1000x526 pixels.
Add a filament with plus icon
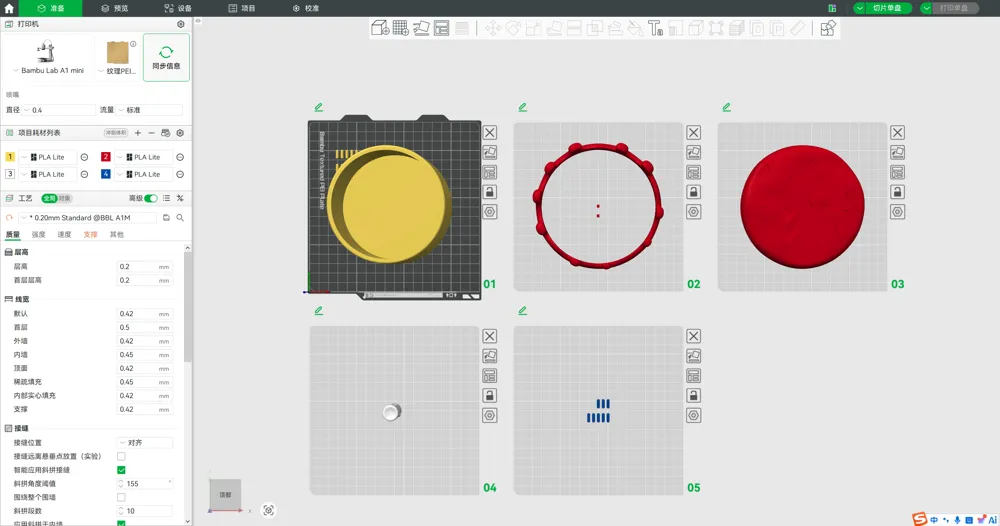click(x=138, y=133)
